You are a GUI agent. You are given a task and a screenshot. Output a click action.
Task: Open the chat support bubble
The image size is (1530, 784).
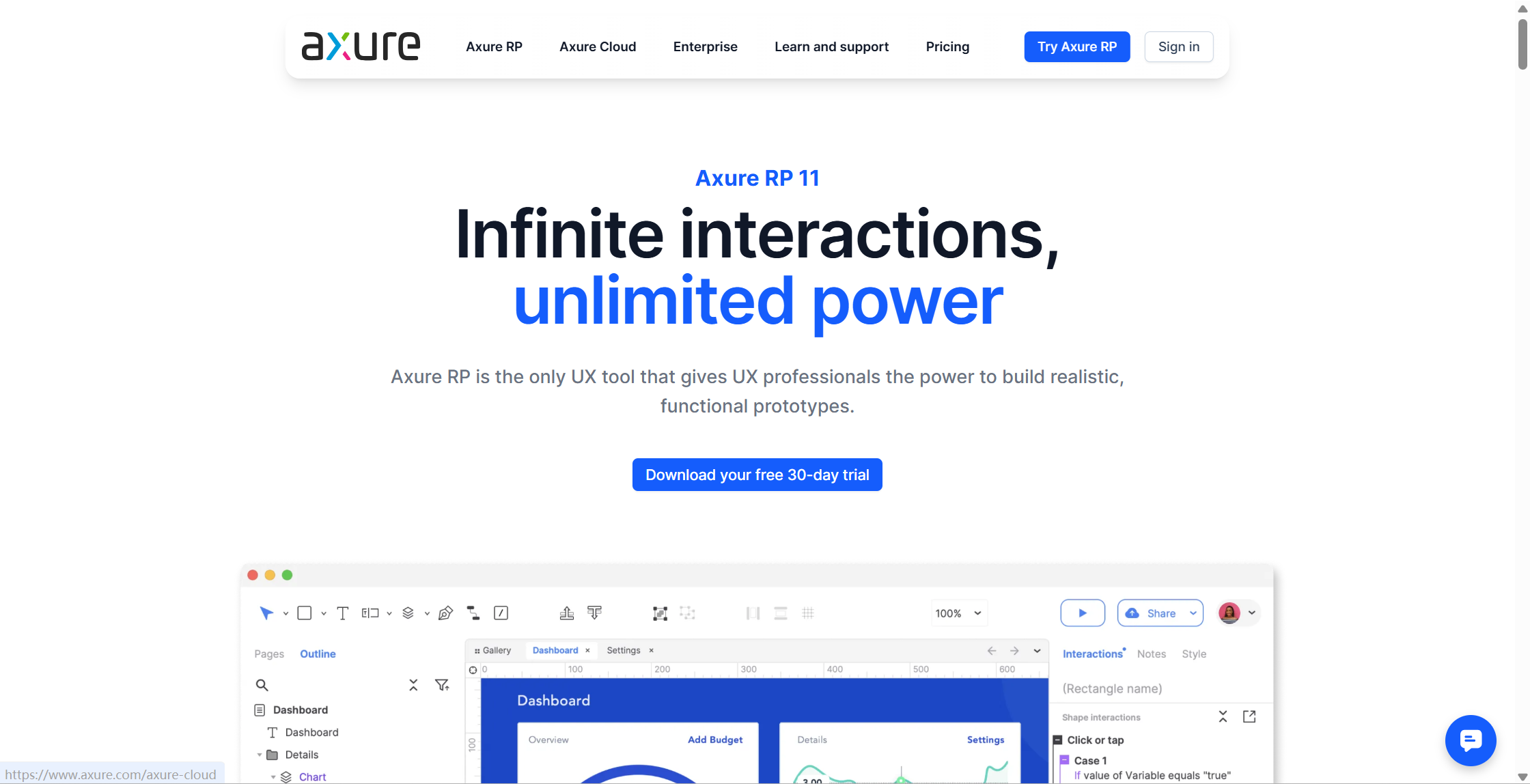[1471, 740]
